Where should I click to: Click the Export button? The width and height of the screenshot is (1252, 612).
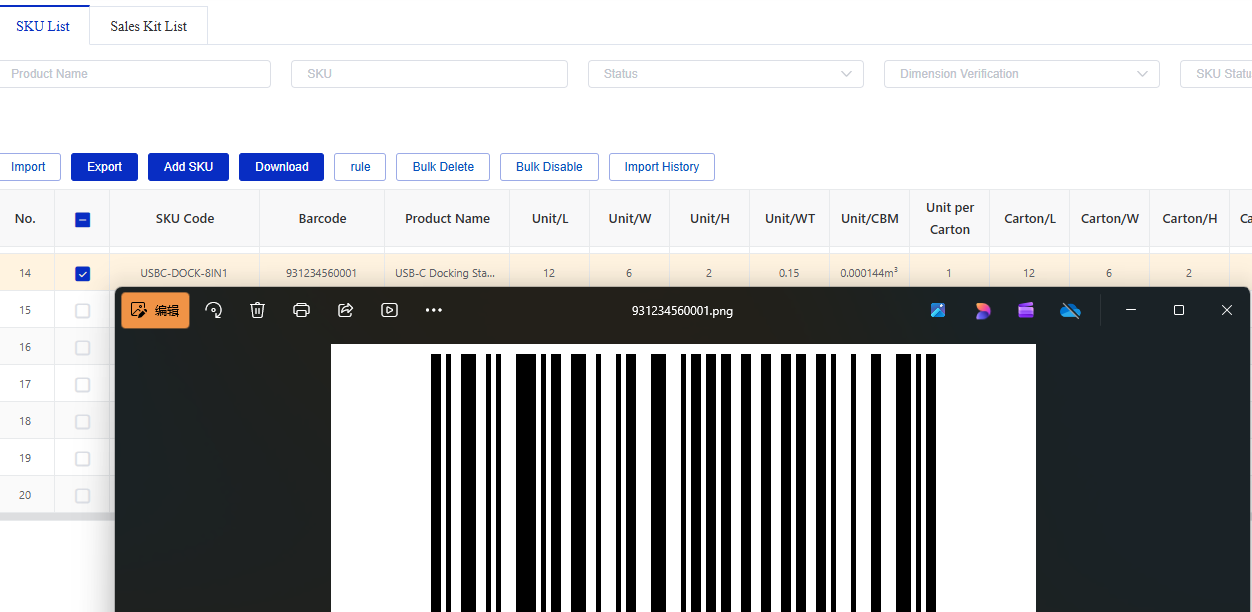[104, 167]
